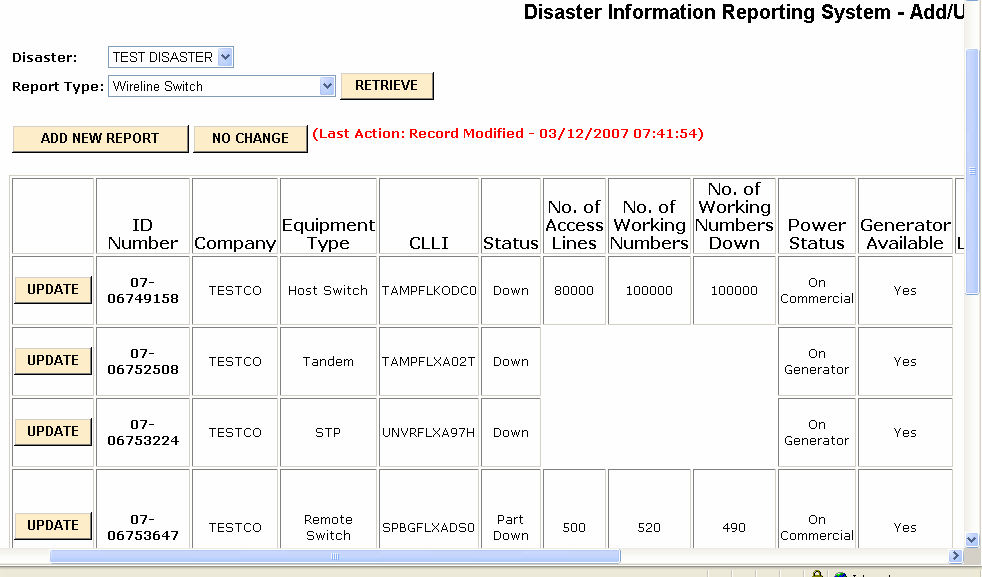Screen dimensions: 982x577
Task: Click the NO CHANGE button
Action: (x=251, y=138)
